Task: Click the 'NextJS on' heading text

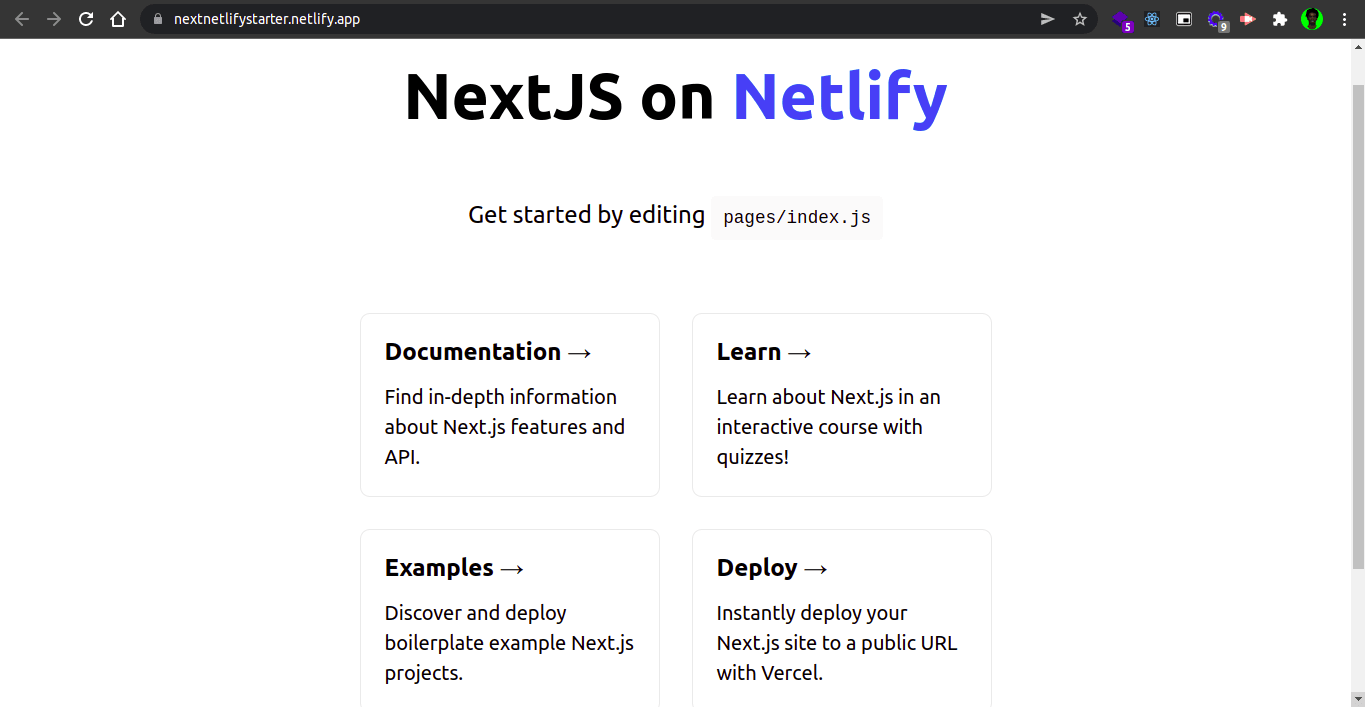Action: pos(560,97)
